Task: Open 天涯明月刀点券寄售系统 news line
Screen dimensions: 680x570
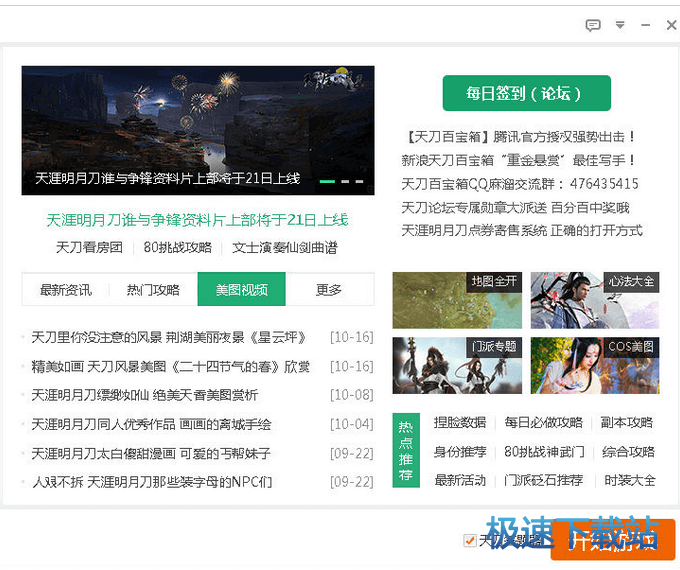Action: [x=522, y=230]
